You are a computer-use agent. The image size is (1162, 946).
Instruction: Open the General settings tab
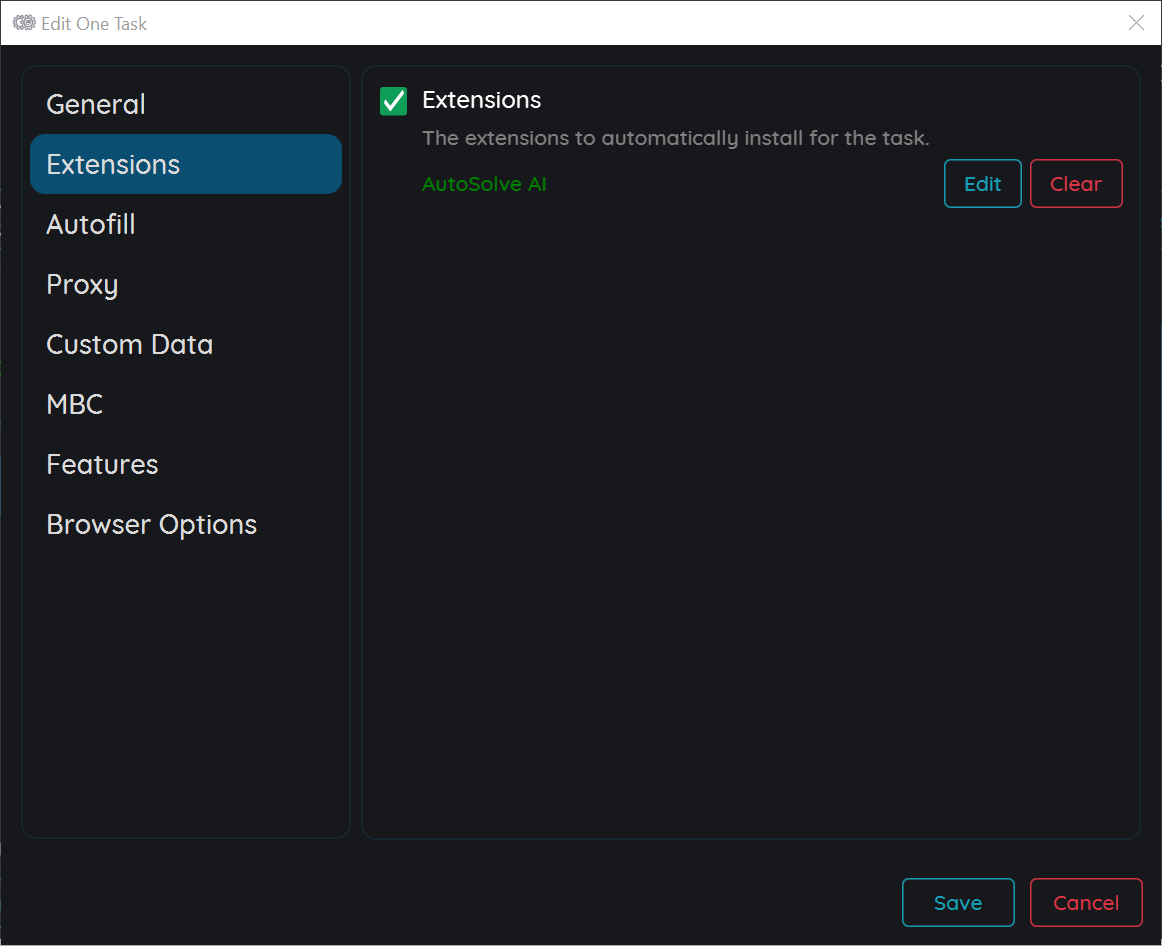tap(96, 104)
